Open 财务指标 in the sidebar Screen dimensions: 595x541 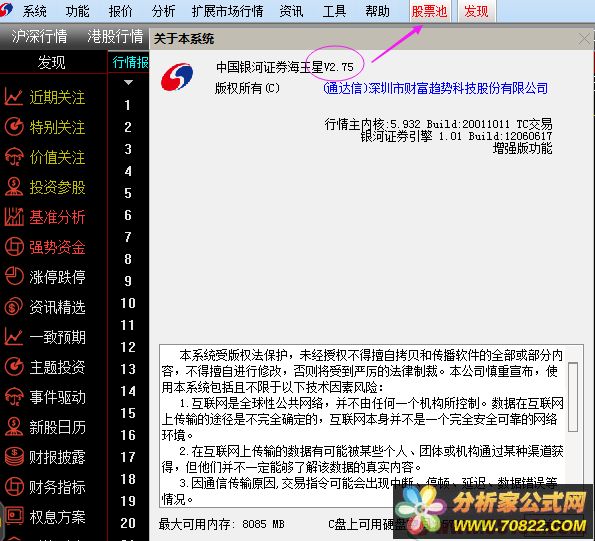[x=57, y=487]
